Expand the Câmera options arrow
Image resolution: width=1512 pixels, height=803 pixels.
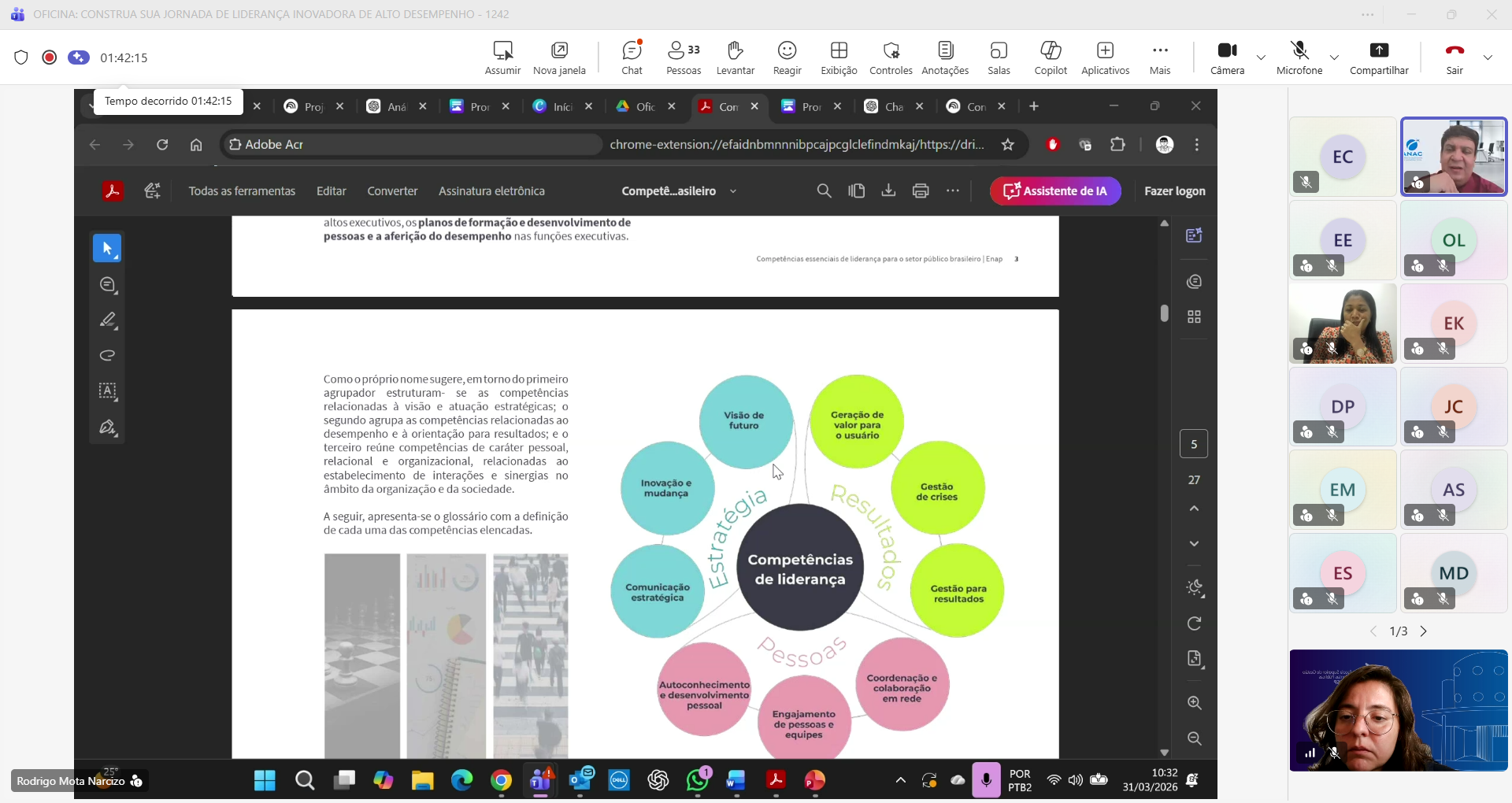pos(1261,57)
